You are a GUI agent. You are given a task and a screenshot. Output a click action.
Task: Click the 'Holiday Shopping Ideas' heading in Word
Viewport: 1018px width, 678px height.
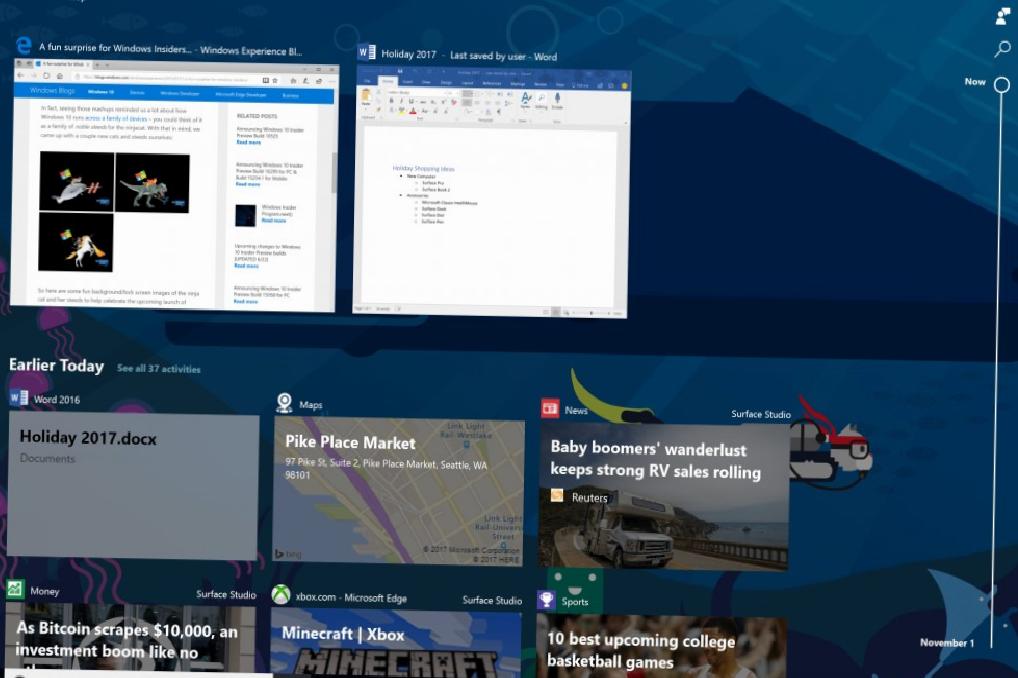click(x=423, y=169)
